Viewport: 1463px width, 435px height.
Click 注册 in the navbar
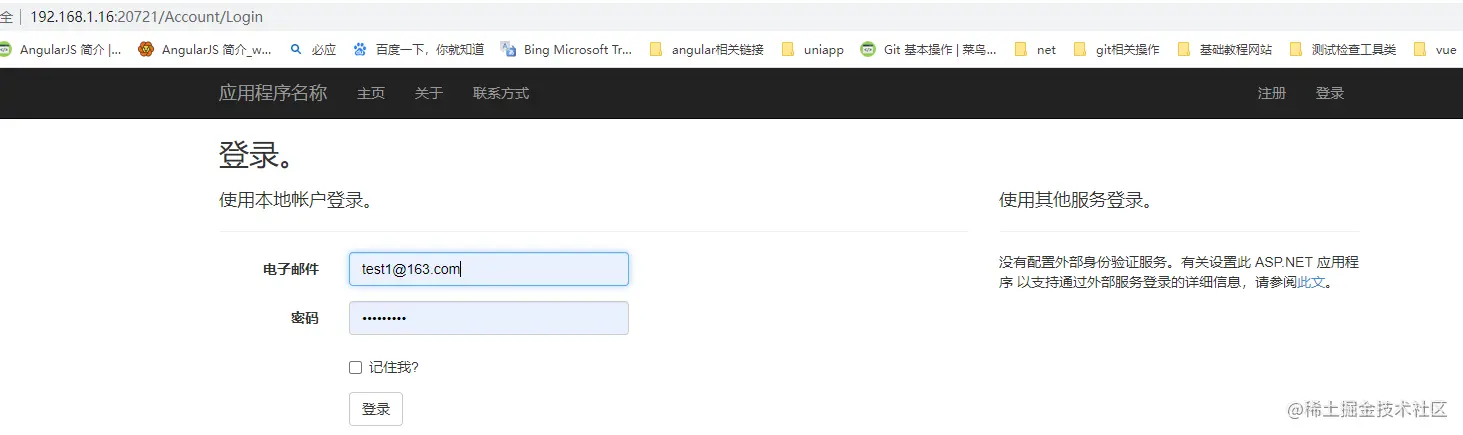[1272, 93]
